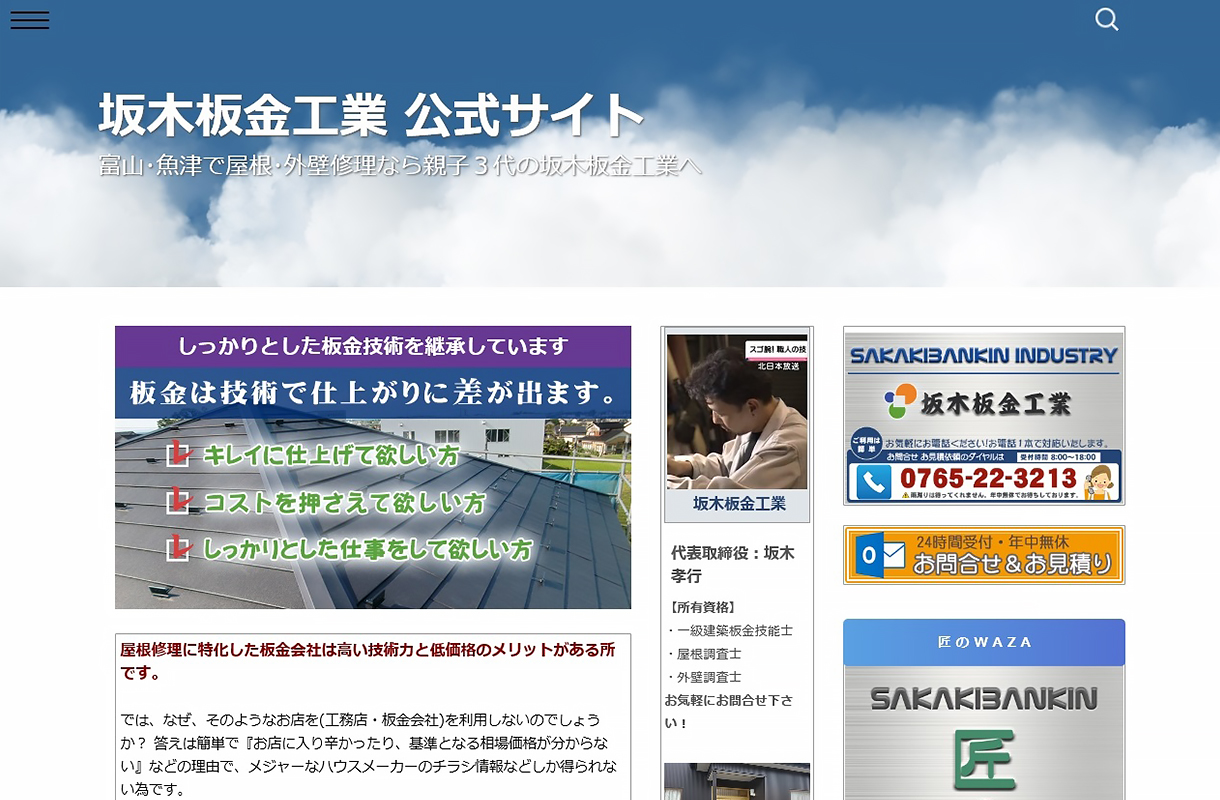Click the paragraph starting では、なぜ、そのようなお店を

[x=367, y=755]
